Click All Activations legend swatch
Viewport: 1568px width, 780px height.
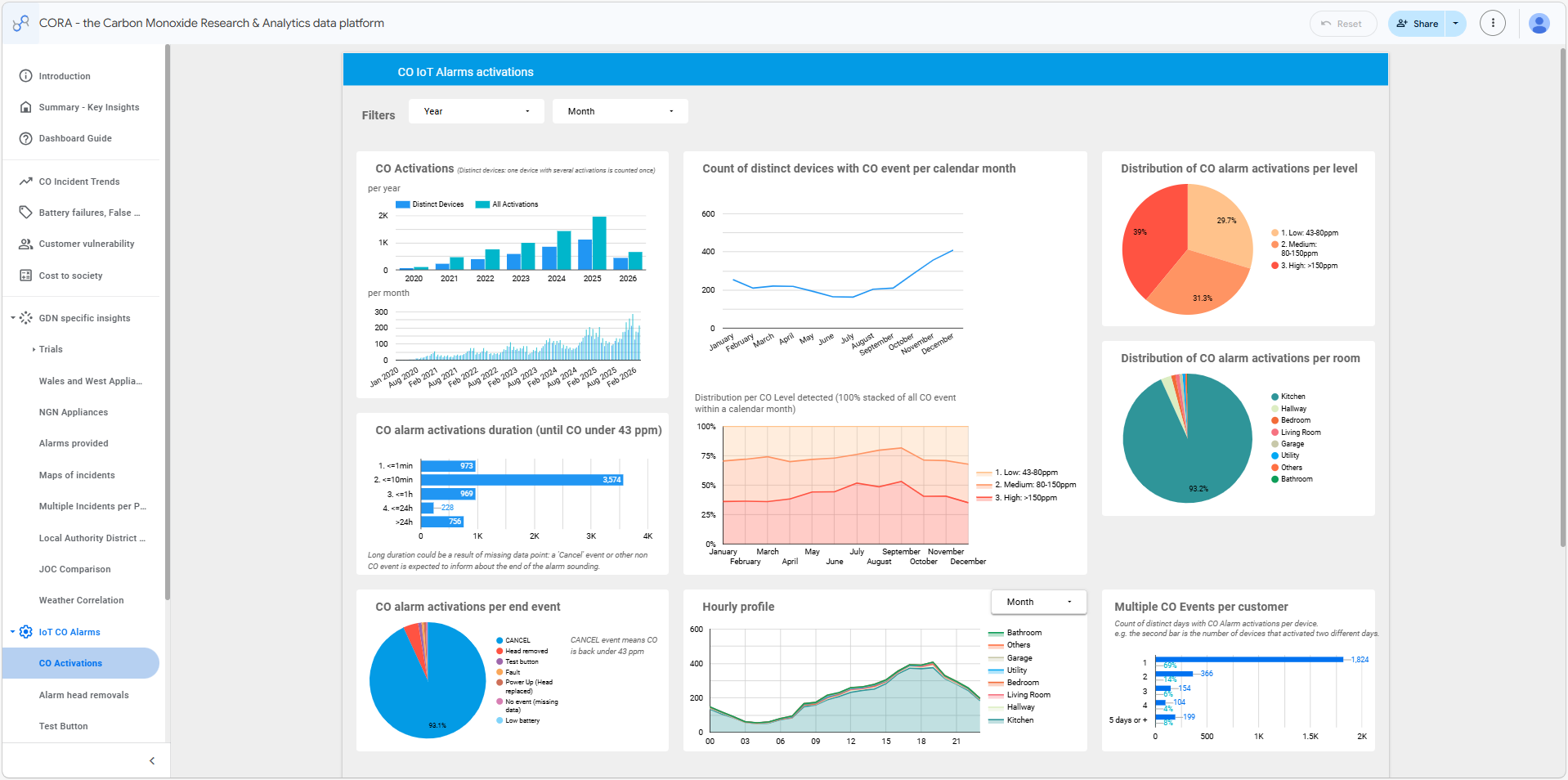[482, 204]
